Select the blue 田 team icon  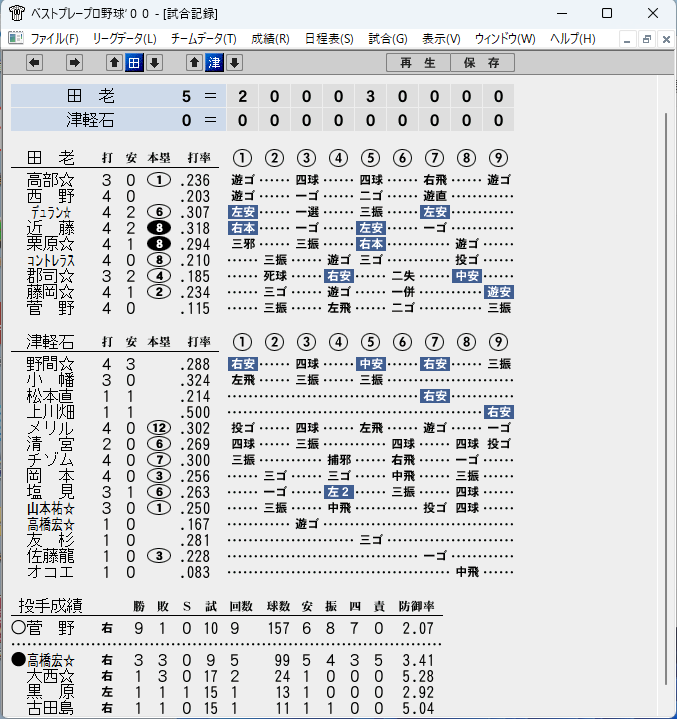click(x=134, y=62)
